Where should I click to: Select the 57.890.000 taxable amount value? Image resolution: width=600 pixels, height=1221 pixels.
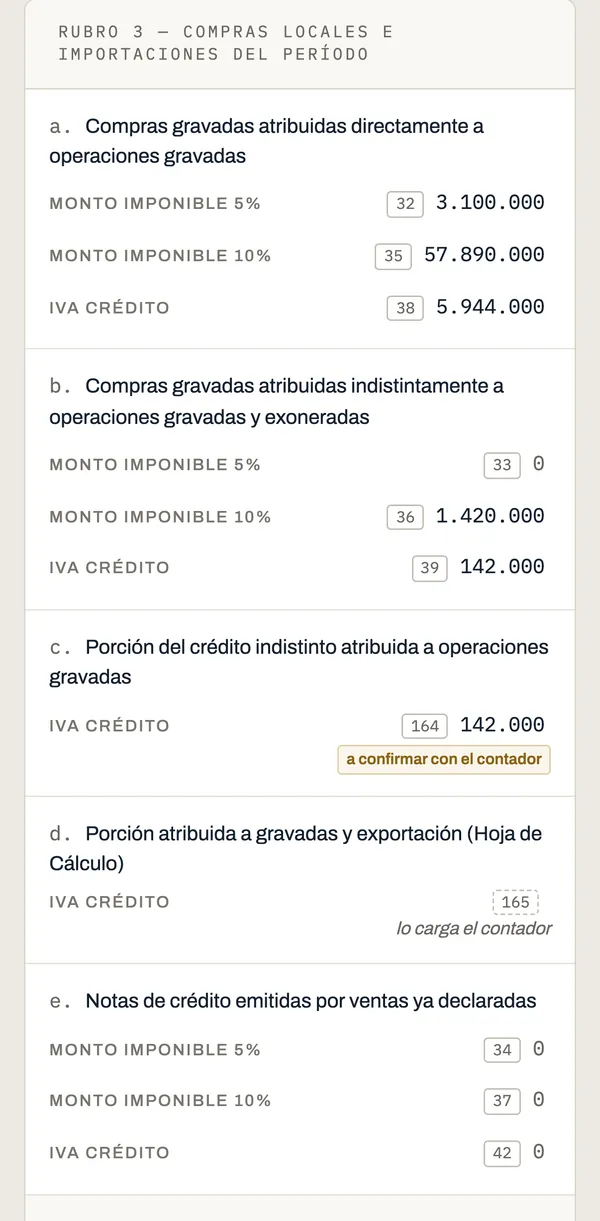(484, 255)
